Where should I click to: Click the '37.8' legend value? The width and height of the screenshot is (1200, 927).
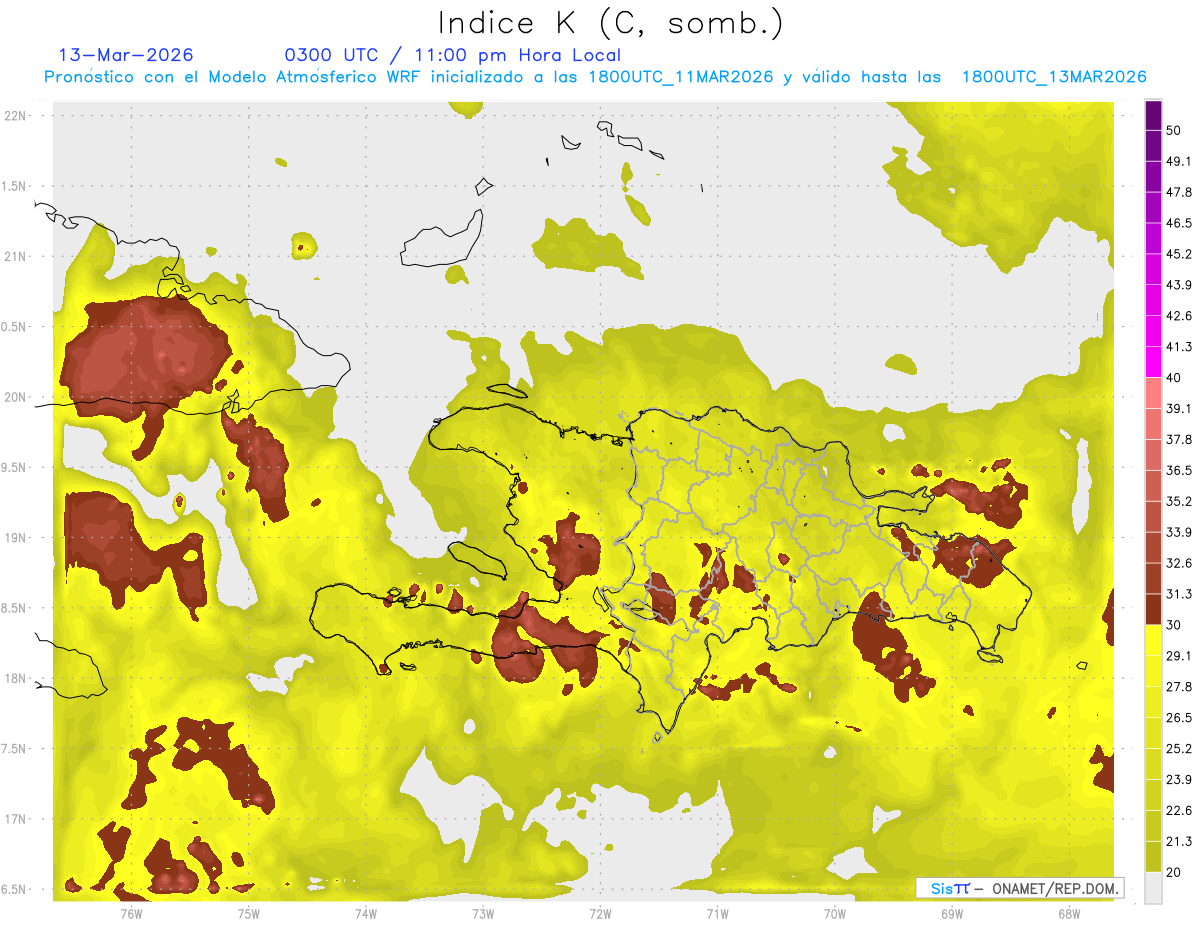coord(1179,440)
